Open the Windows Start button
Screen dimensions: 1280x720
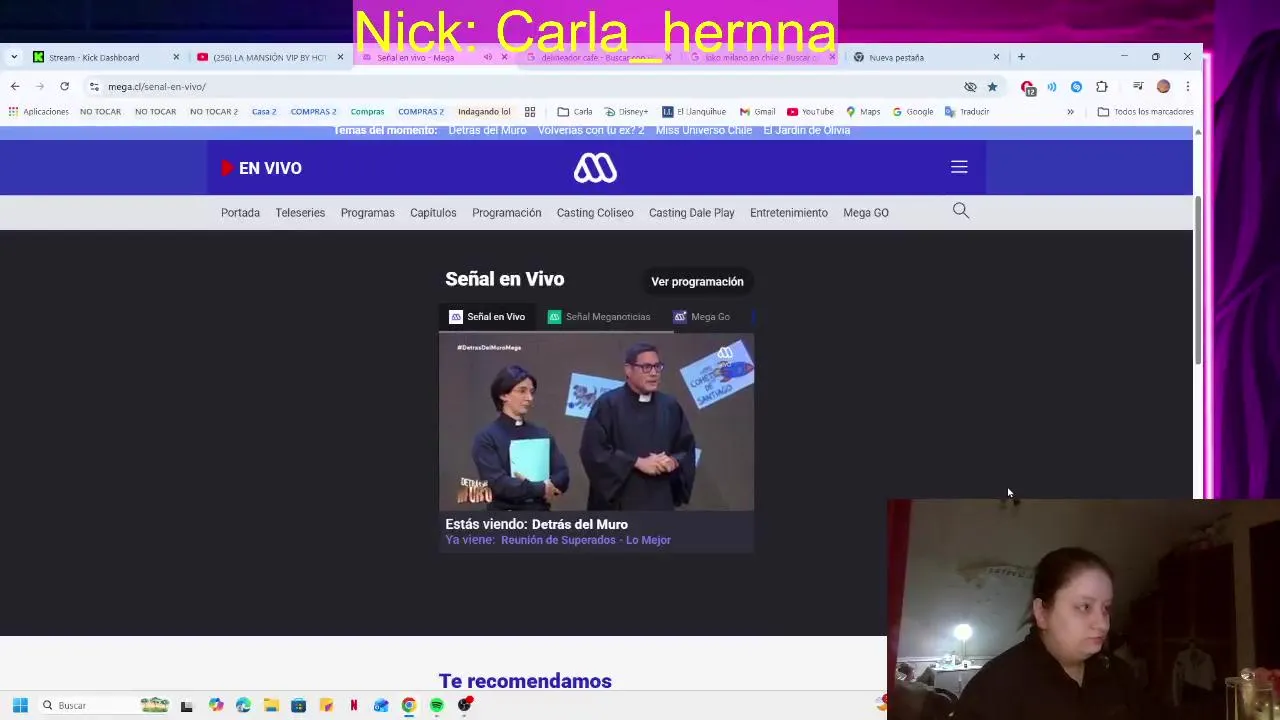(20, 705)
